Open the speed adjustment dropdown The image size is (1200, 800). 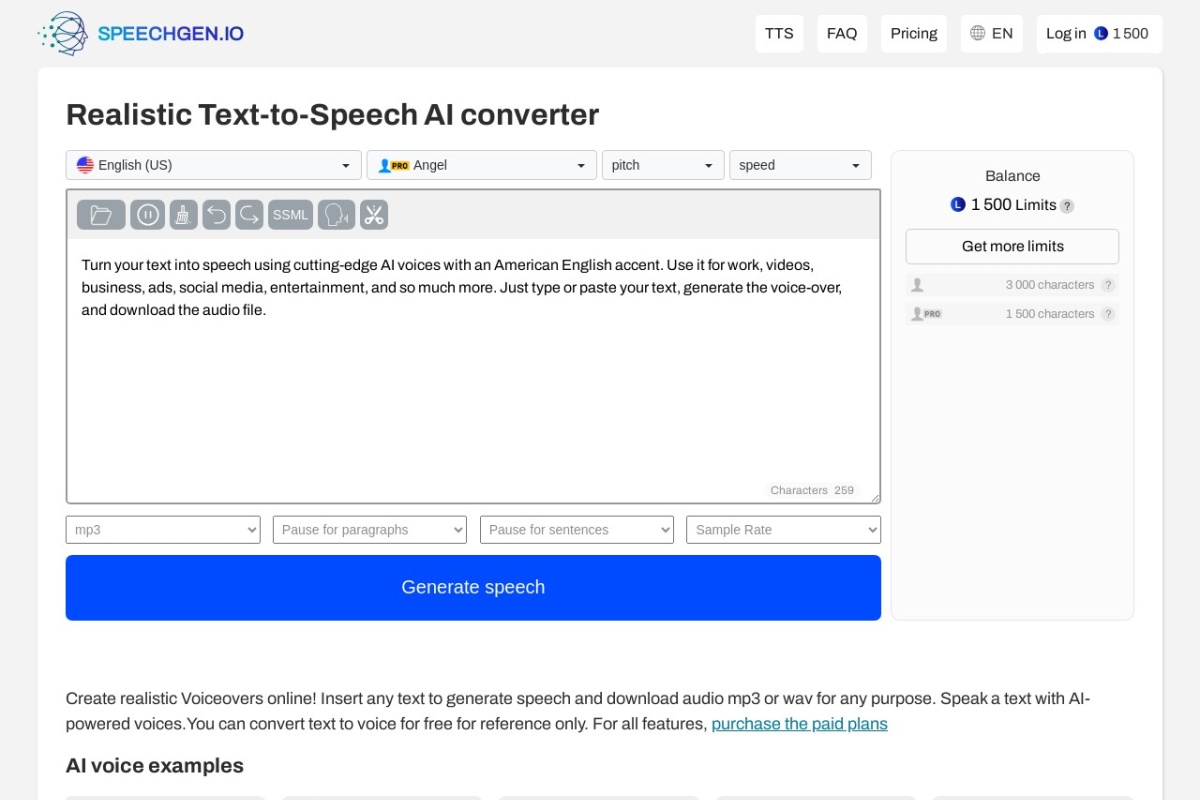click(x=800, y=164)
